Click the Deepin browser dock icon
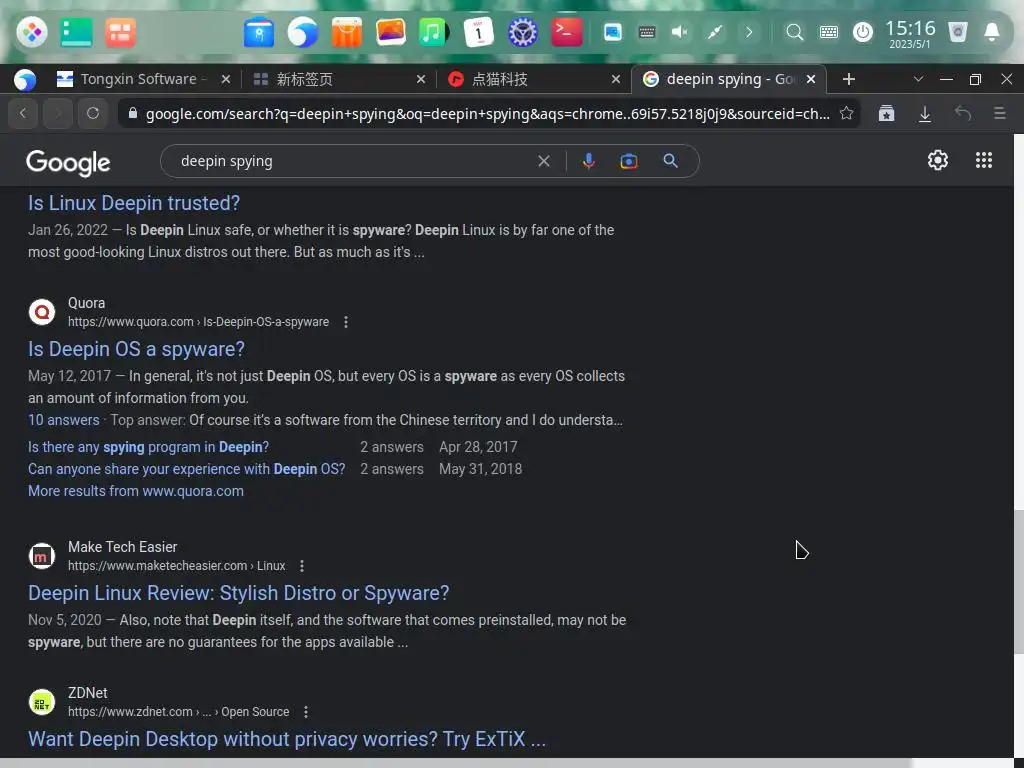This screenshot has width=1024, height=768. (x=302, y=32)
